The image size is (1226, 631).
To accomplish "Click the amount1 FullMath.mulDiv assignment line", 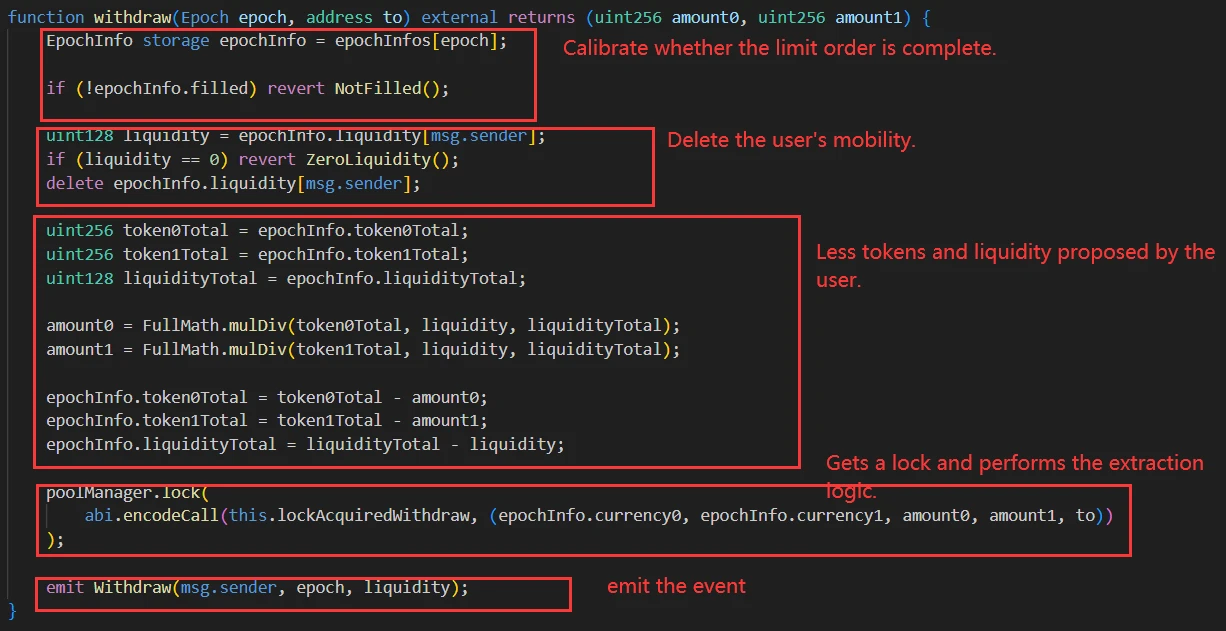I will (355, 349).
